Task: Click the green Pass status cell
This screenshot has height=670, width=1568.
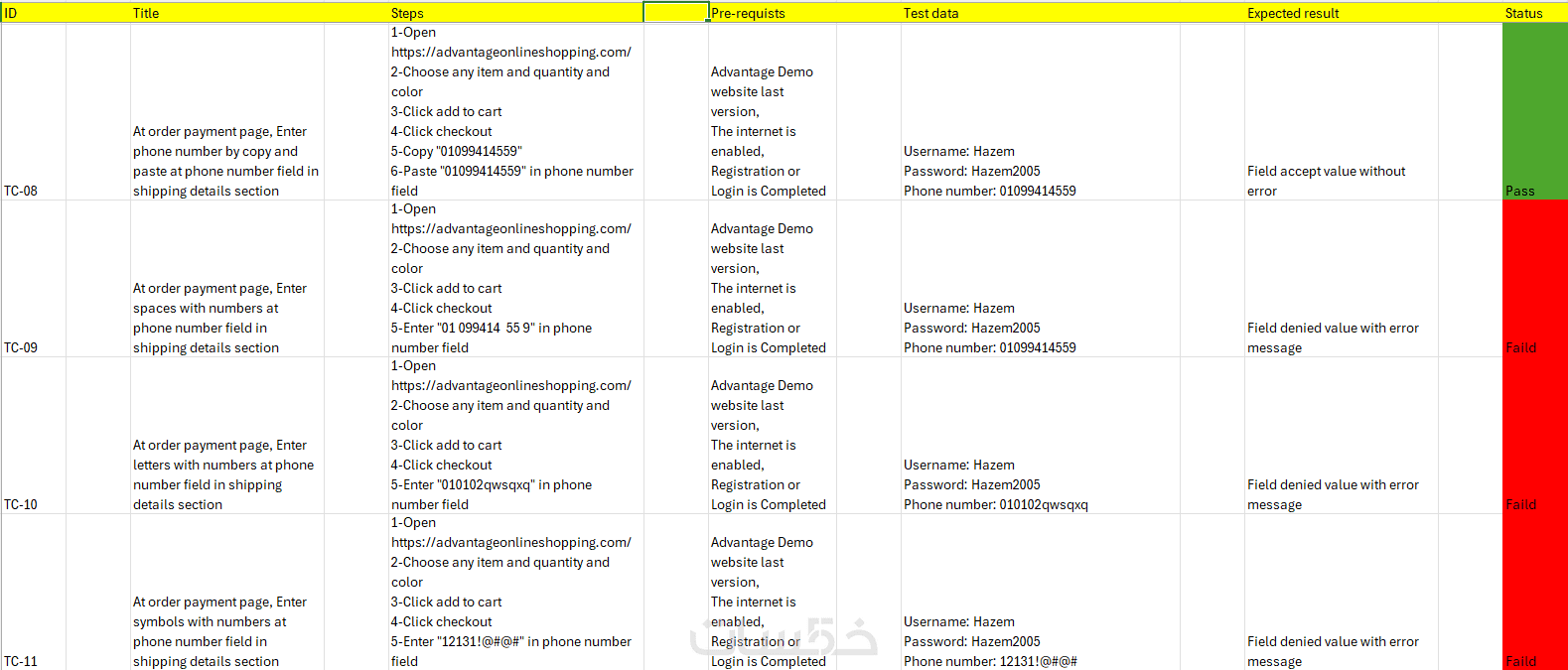Action: pos(1535,111)
